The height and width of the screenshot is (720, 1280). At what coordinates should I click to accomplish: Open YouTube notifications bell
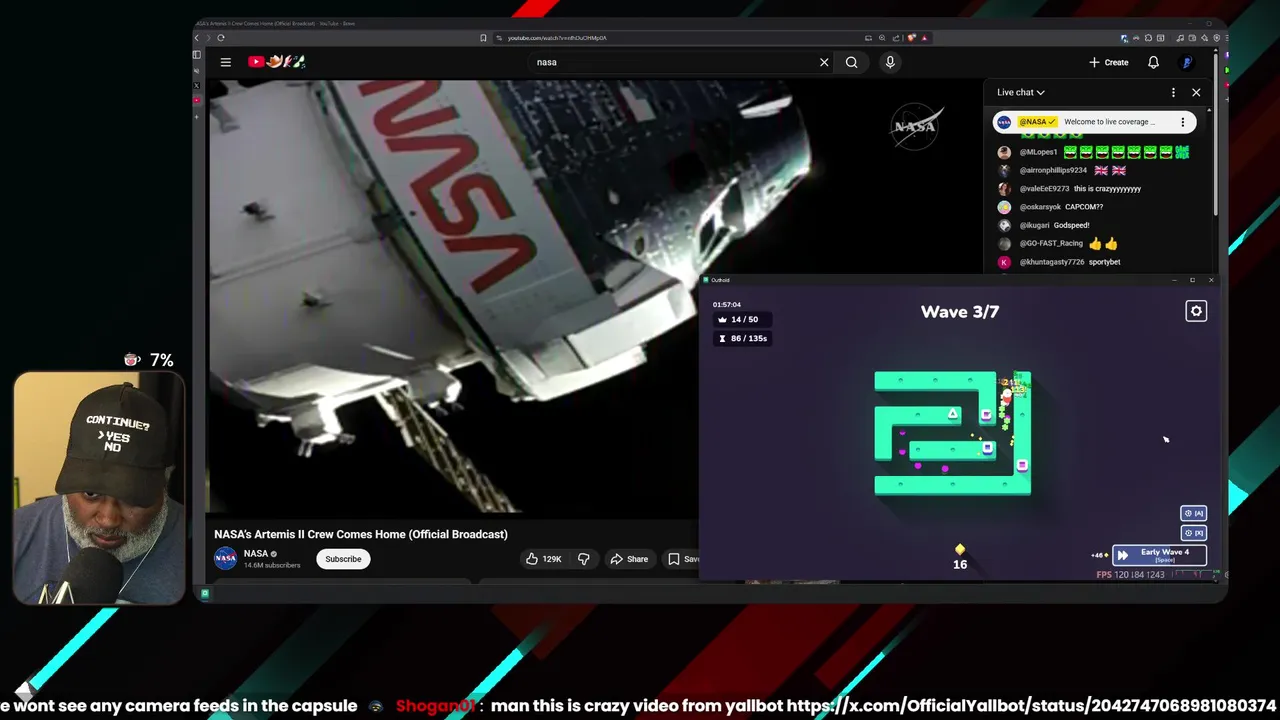[1153, 62]
